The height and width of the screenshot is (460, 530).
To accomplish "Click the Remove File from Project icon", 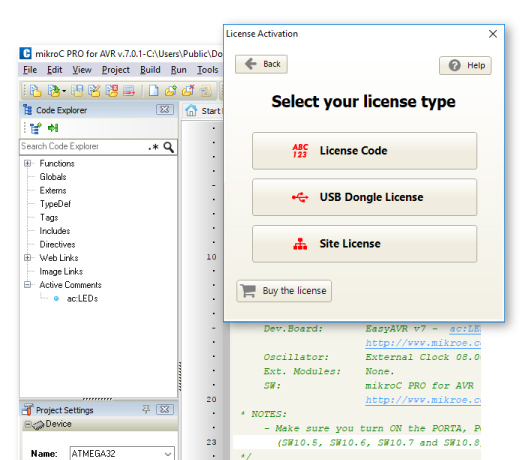I will pos(188,91).
